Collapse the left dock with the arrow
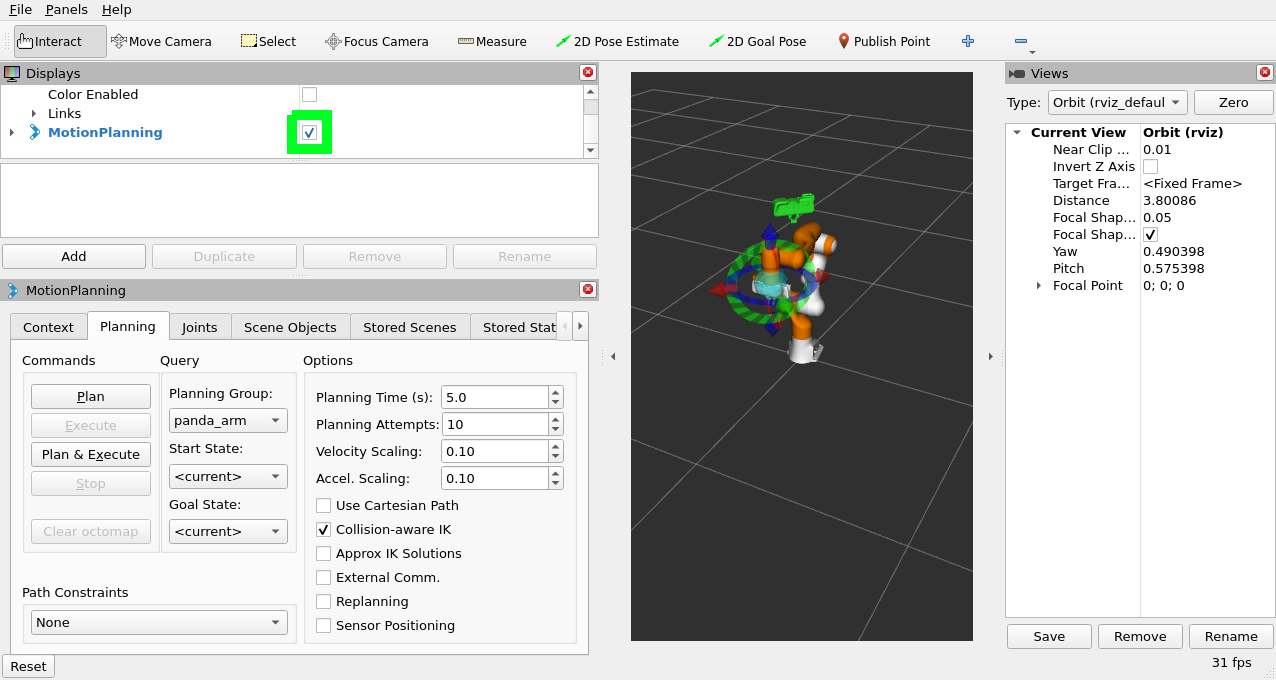 tap(613, 356)
